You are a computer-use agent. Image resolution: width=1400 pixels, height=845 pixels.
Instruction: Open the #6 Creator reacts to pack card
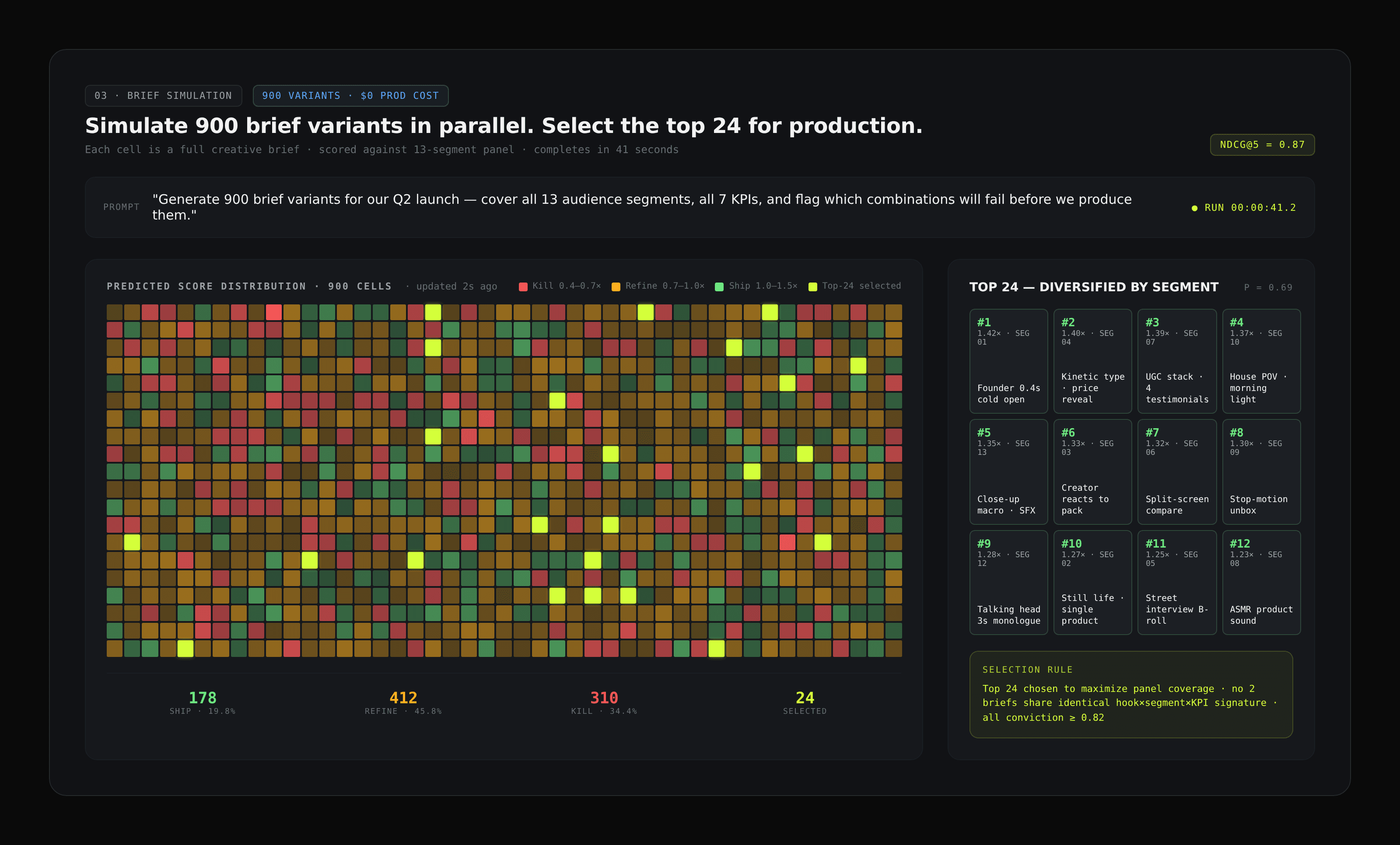1092,471
